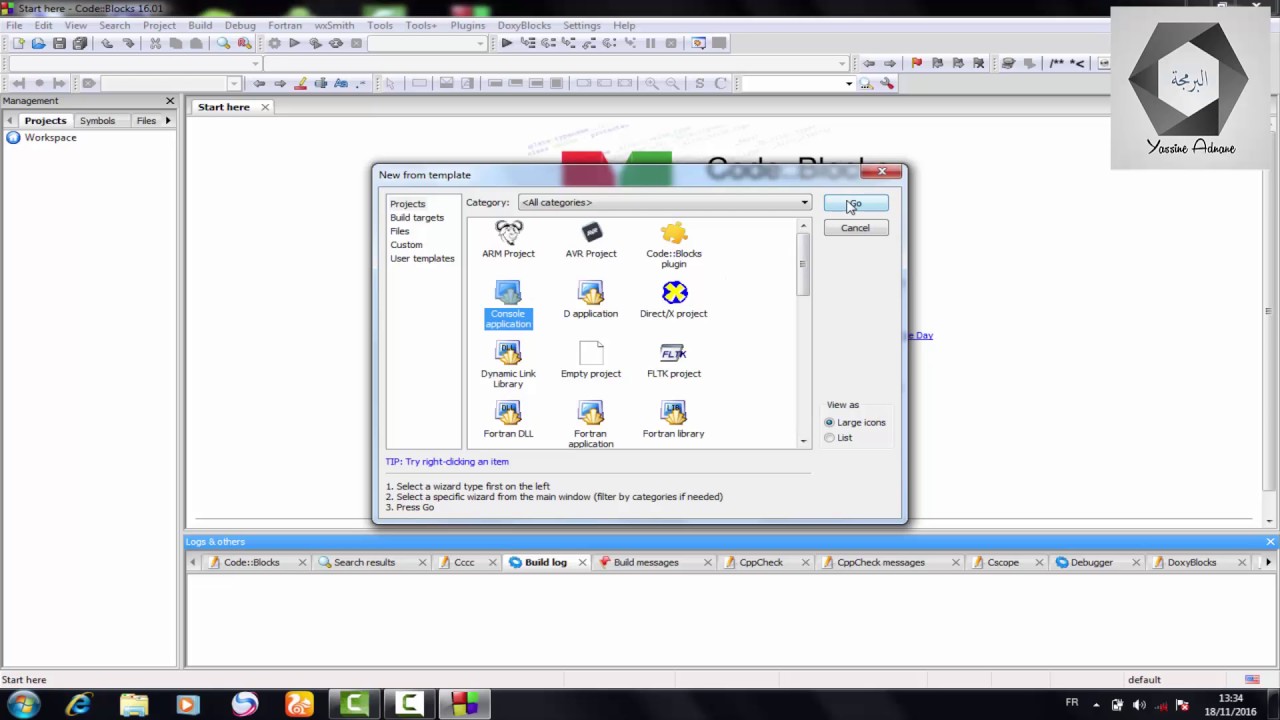1280x720 pixels.
Task: Select Build targets wizard type
Action: (417, 217)
